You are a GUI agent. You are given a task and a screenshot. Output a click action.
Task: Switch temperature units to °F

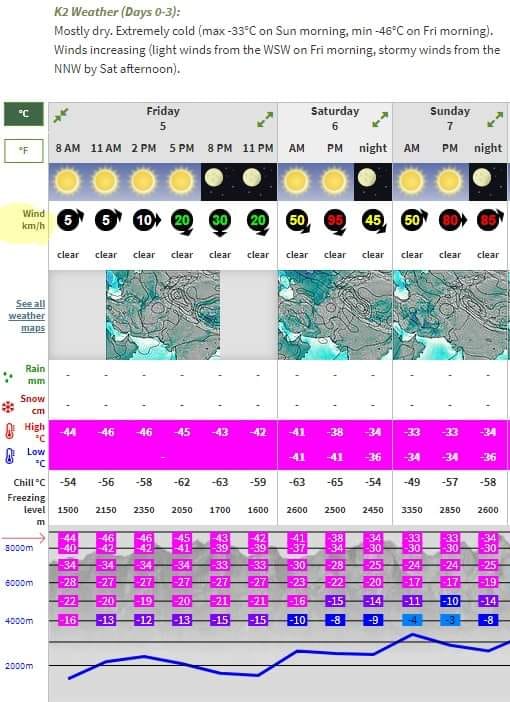click(x=24, y=151)
